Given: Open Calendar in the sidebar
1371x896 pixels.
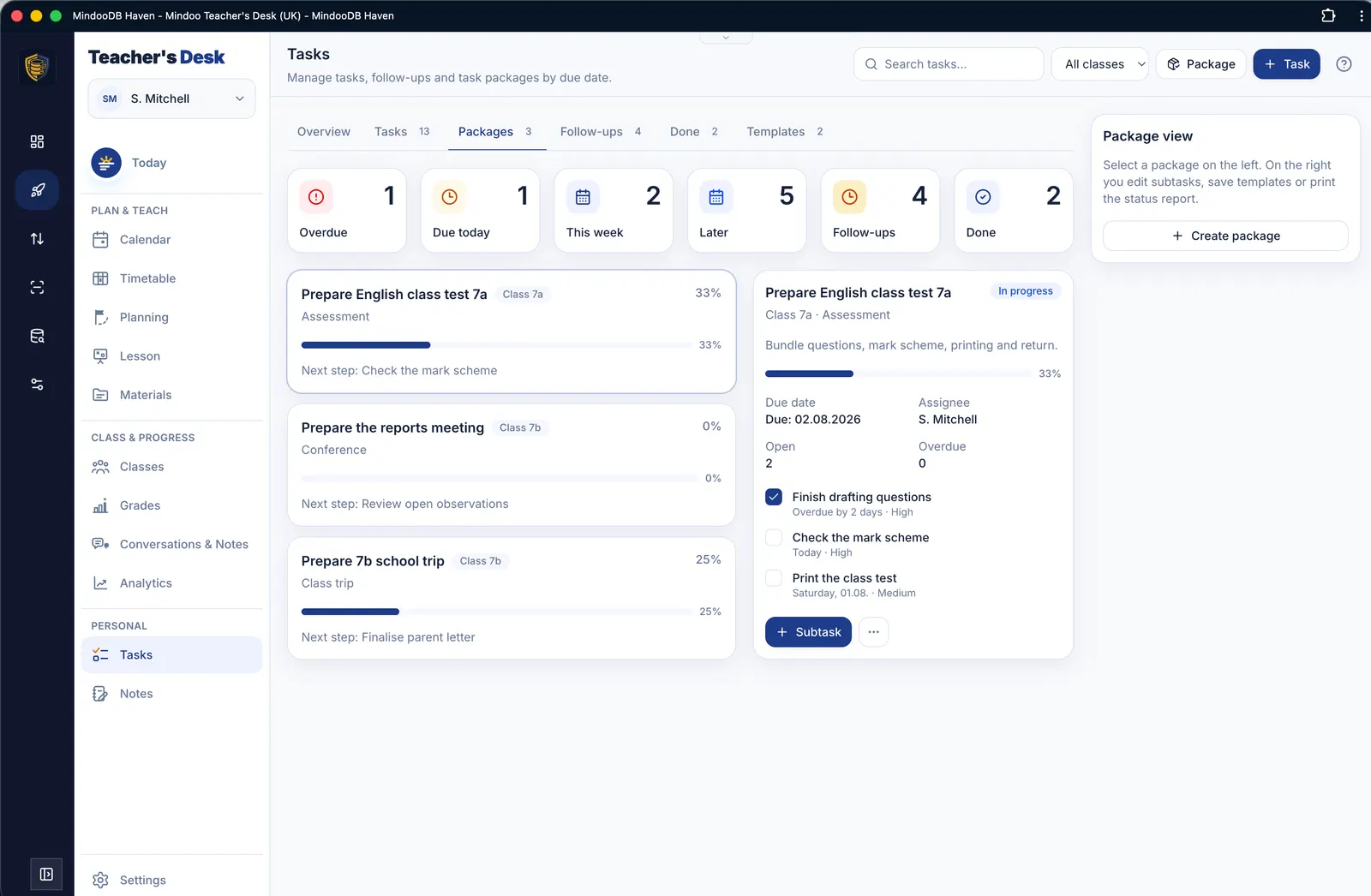Looking at the screenshot, I should 171,240.
